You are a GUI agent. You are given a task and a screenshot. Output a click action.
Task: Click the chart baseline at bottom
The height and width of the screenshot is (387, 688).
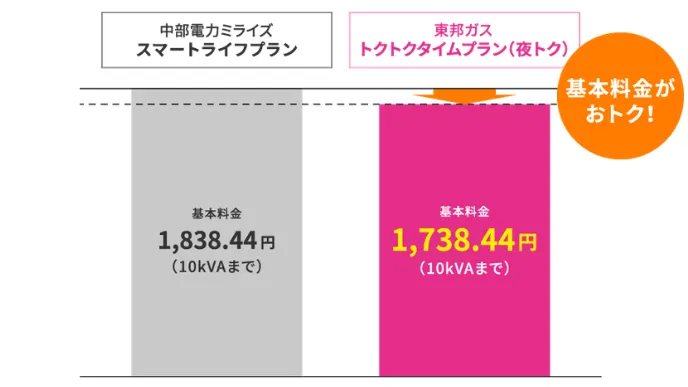340,376
